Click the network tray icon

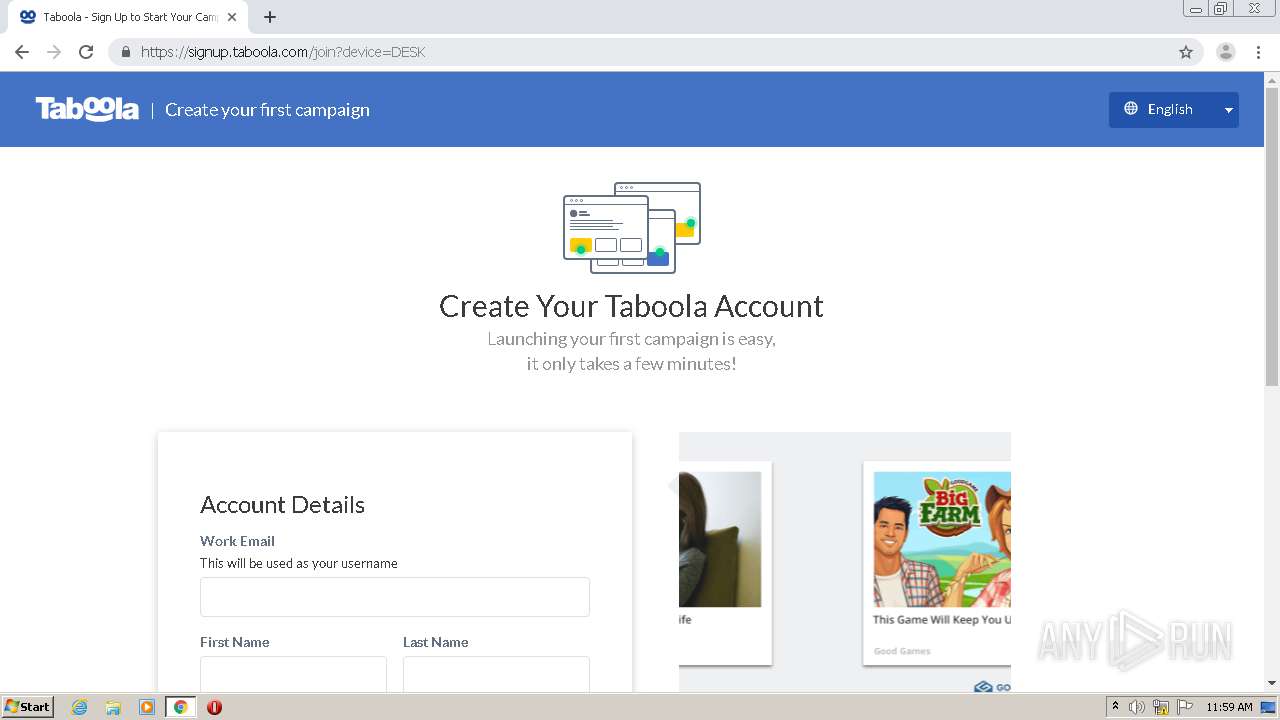click(1161, 707)
